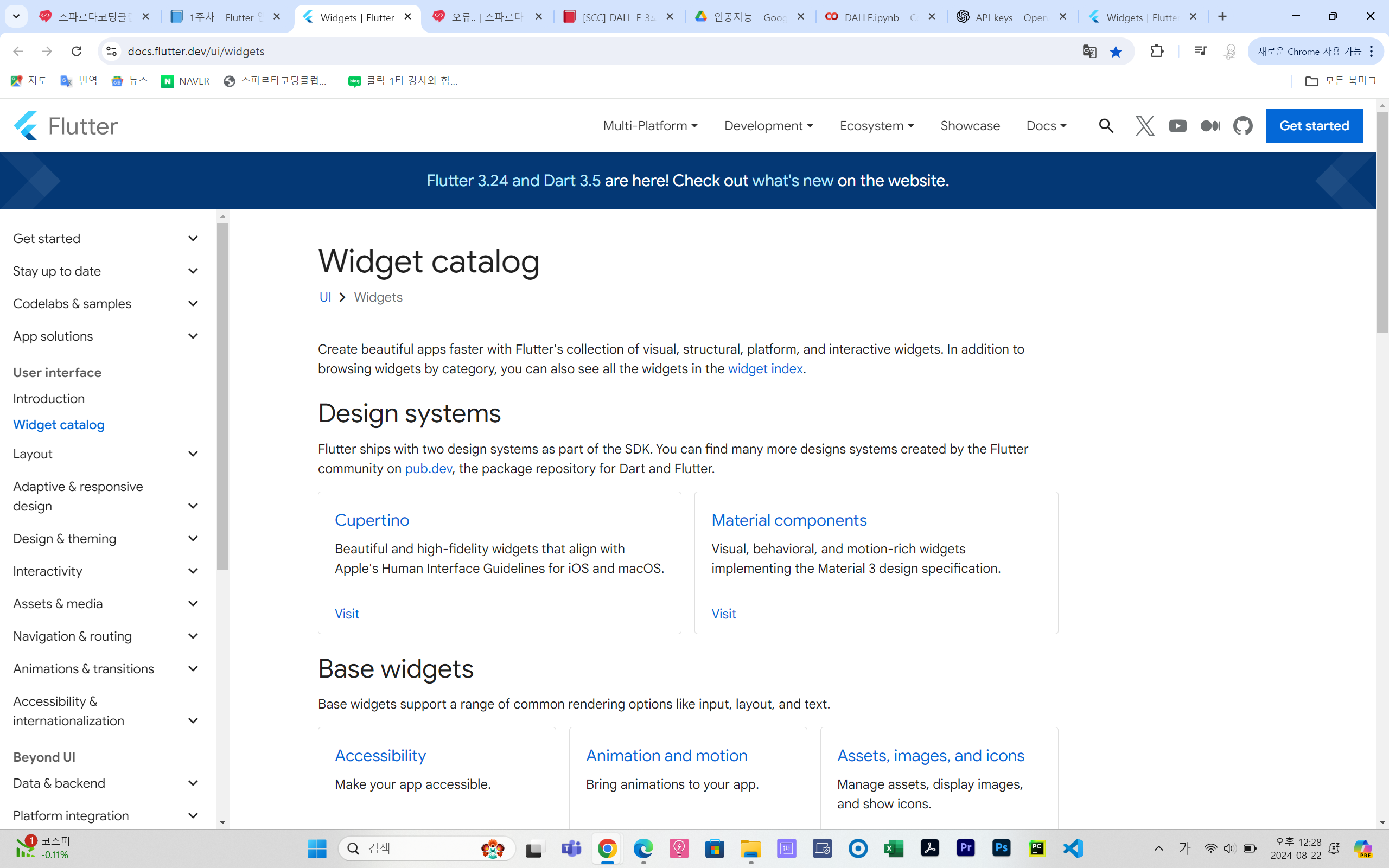This screenshot has height=868, width=1389.
Task: Open the Chrome profile avatar icon
Action: click(1229, 52)
